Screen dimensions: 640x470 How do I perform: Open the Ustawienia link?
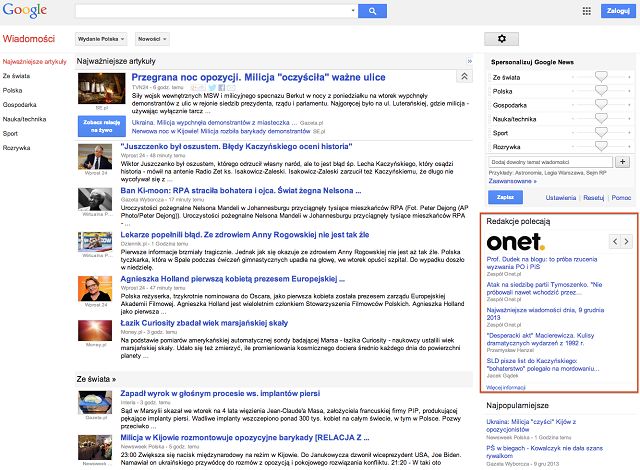coord(560,197)
